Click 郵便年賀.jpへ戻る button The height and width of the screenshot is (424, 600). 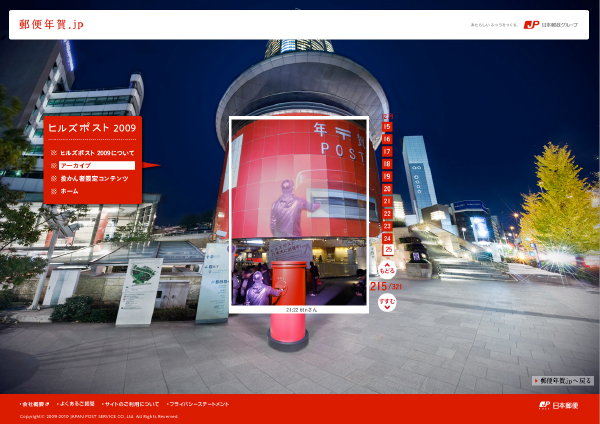point(564,381)
